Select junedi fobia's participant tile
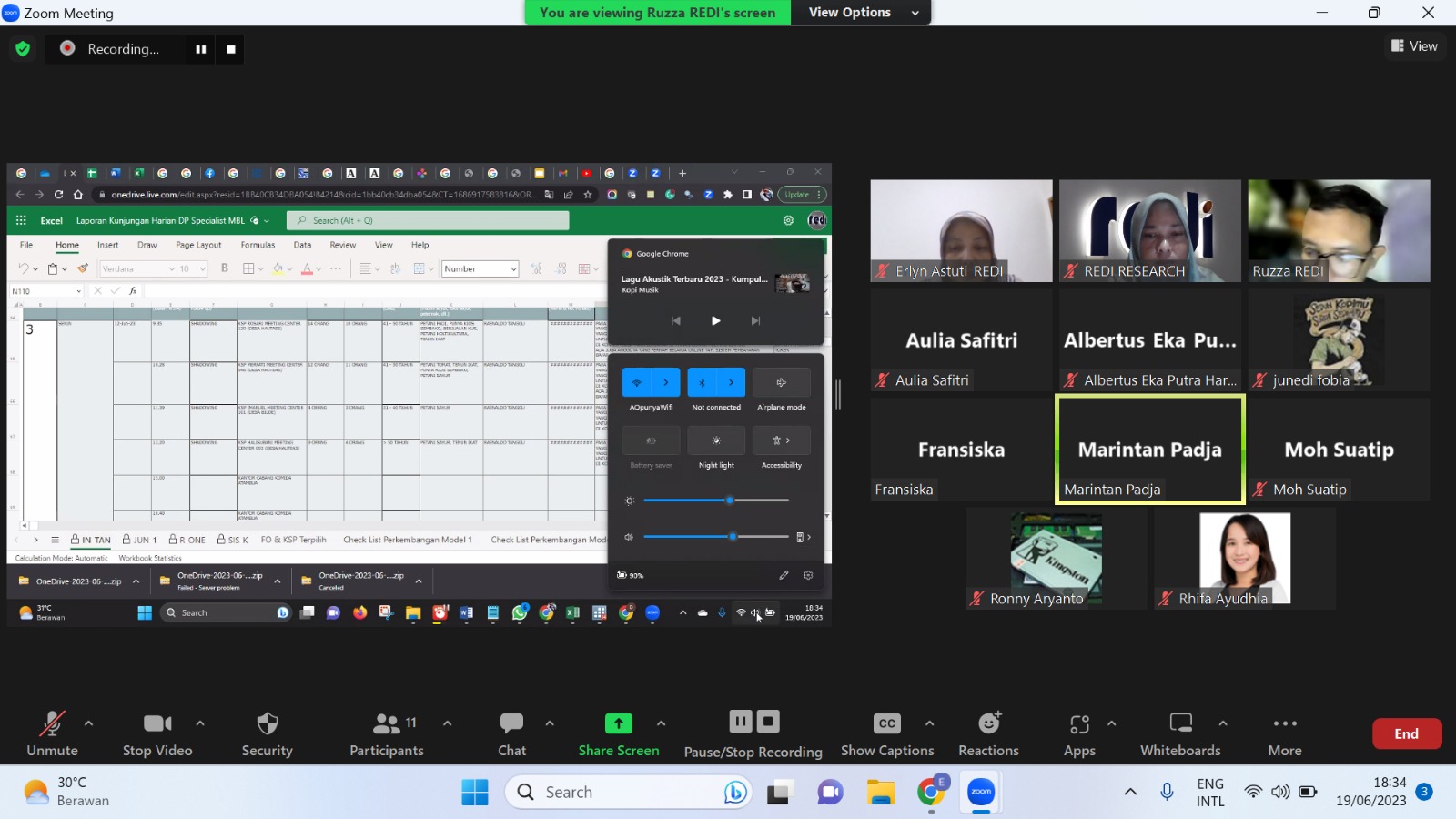The height and width of the screenshot is (819, 1456). tap(1339, 340)
